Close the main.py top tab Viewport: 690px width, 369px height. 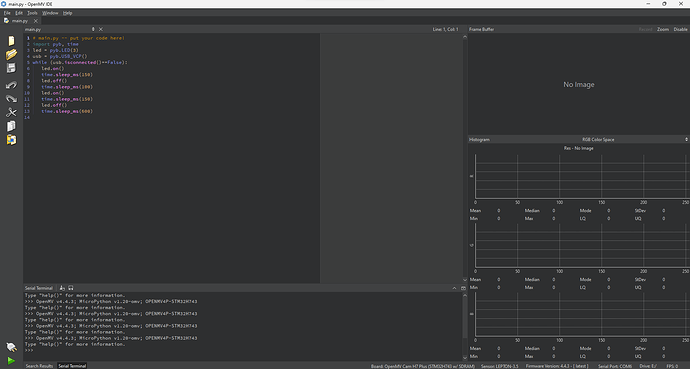click(x=36, y=21)
